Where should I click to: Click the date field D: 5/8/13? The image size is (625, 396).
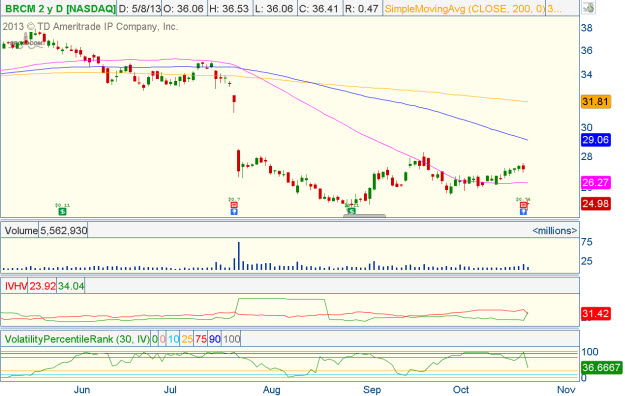click(140, 8)
